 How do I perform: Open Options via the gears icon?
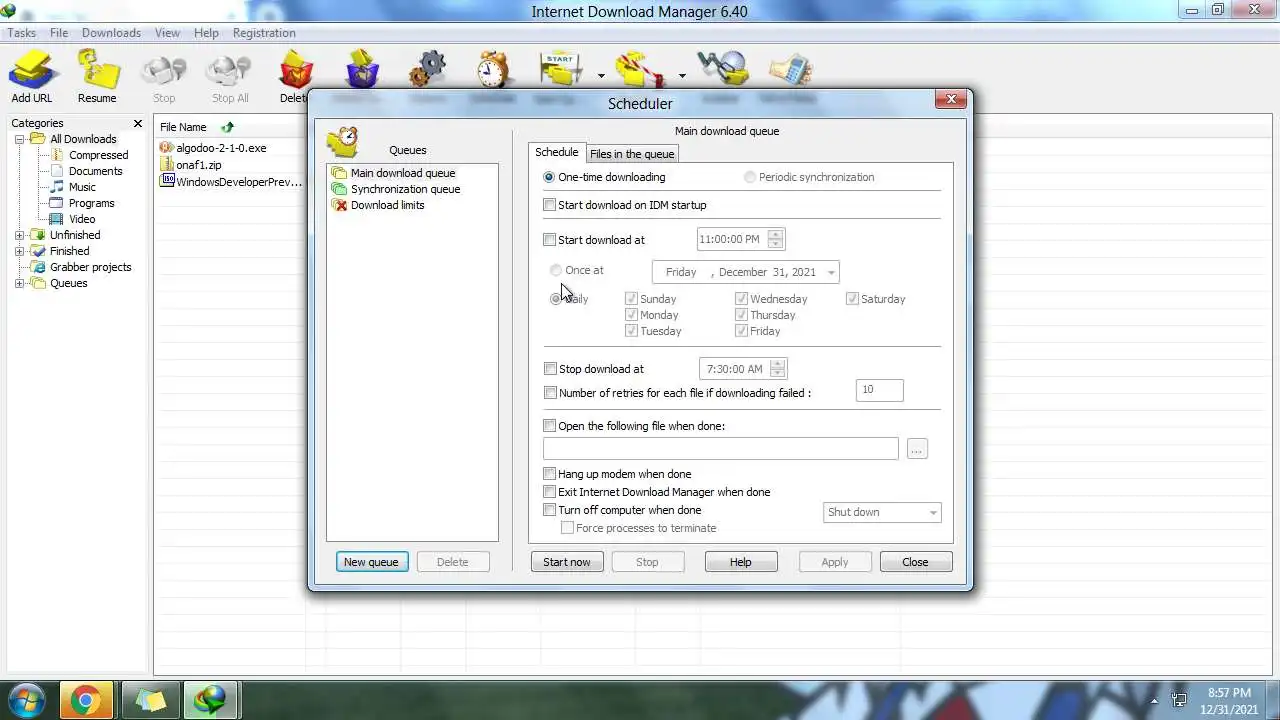428,70
